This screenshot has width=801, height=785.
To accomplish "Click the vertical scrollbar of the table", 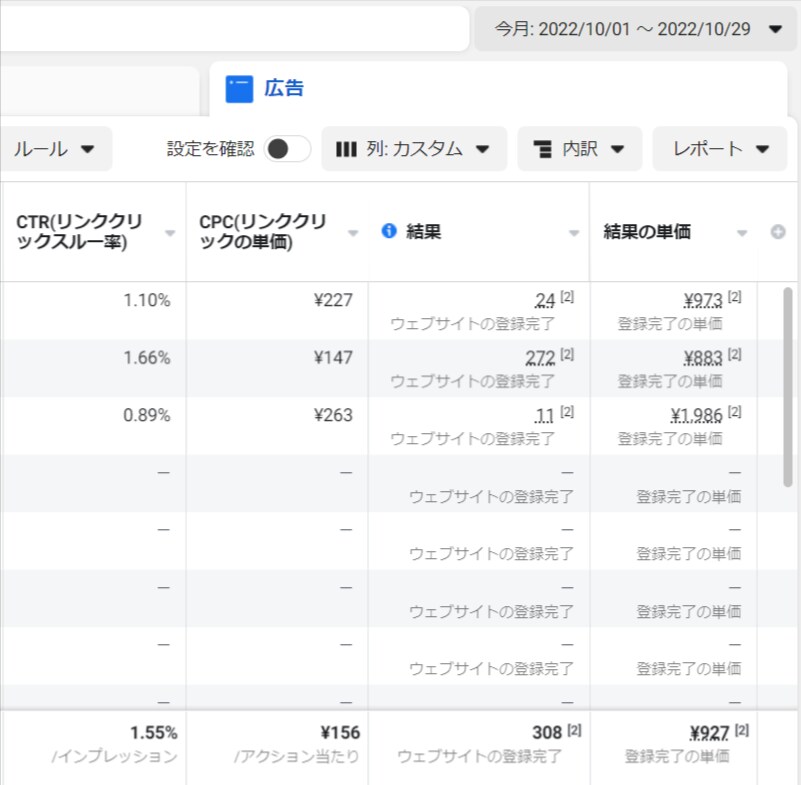I will [788, 387].
